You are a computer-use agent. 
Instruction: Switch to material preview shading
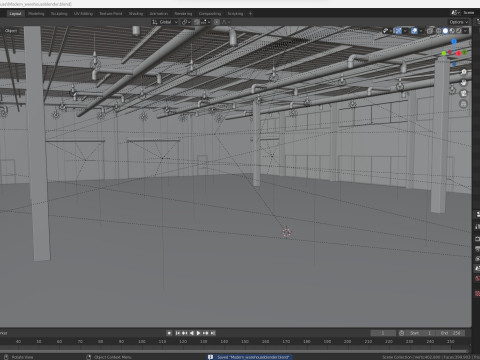(x=452, y=31)
